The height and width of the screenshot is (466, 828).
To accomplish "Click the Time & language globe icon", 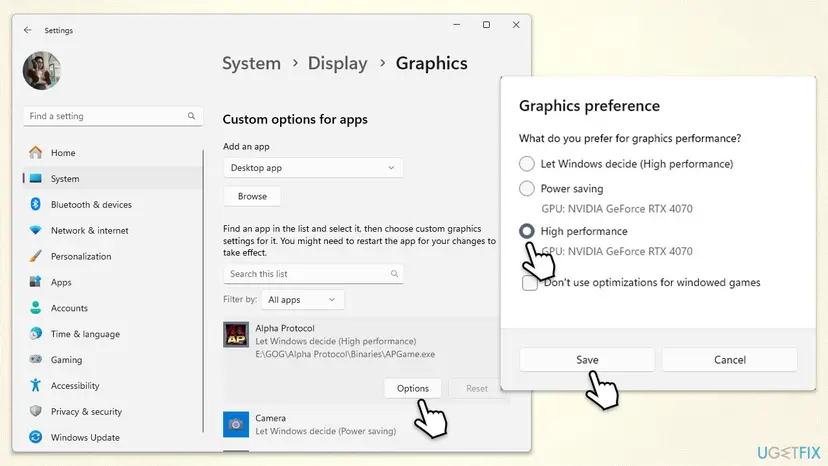I will [x=35, y=333].
